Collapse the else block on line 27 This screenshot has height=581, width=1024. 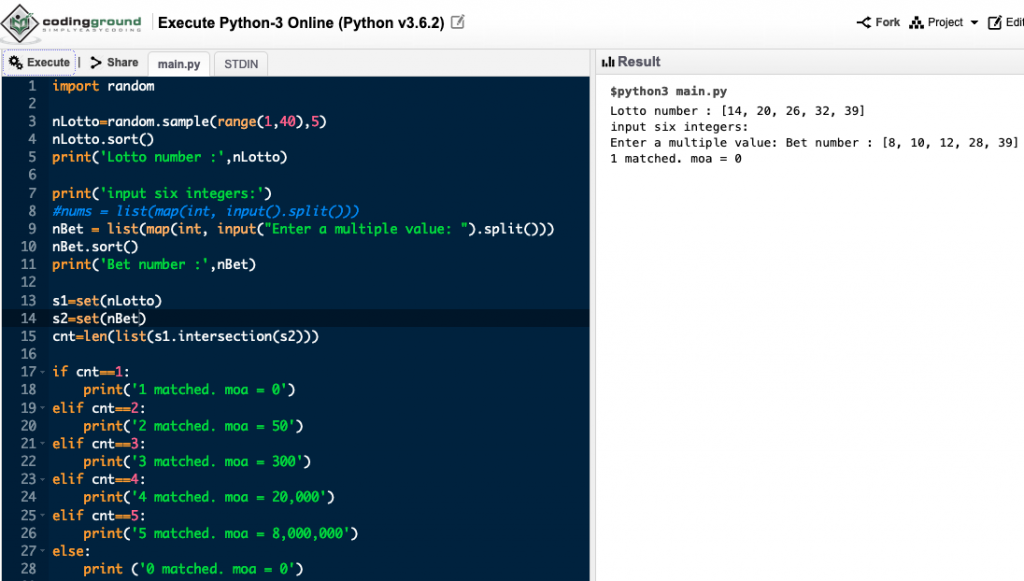(42, 552)
